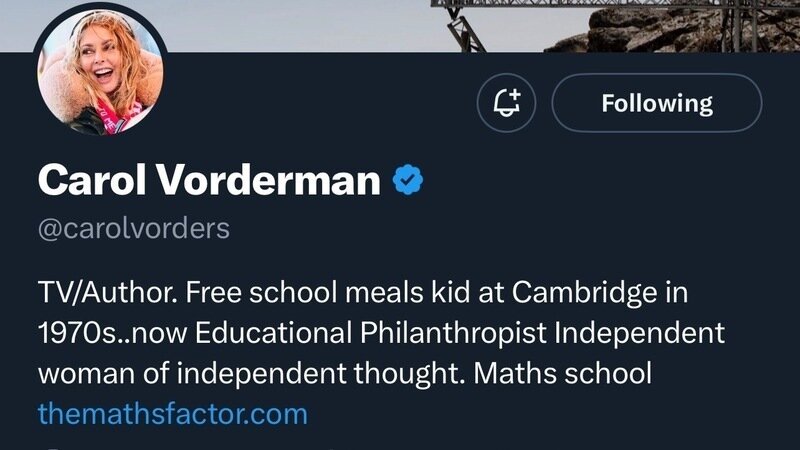
Task: Click the plus sign on the bell icon
Action: pyautogui.click(x=516, y=92)
